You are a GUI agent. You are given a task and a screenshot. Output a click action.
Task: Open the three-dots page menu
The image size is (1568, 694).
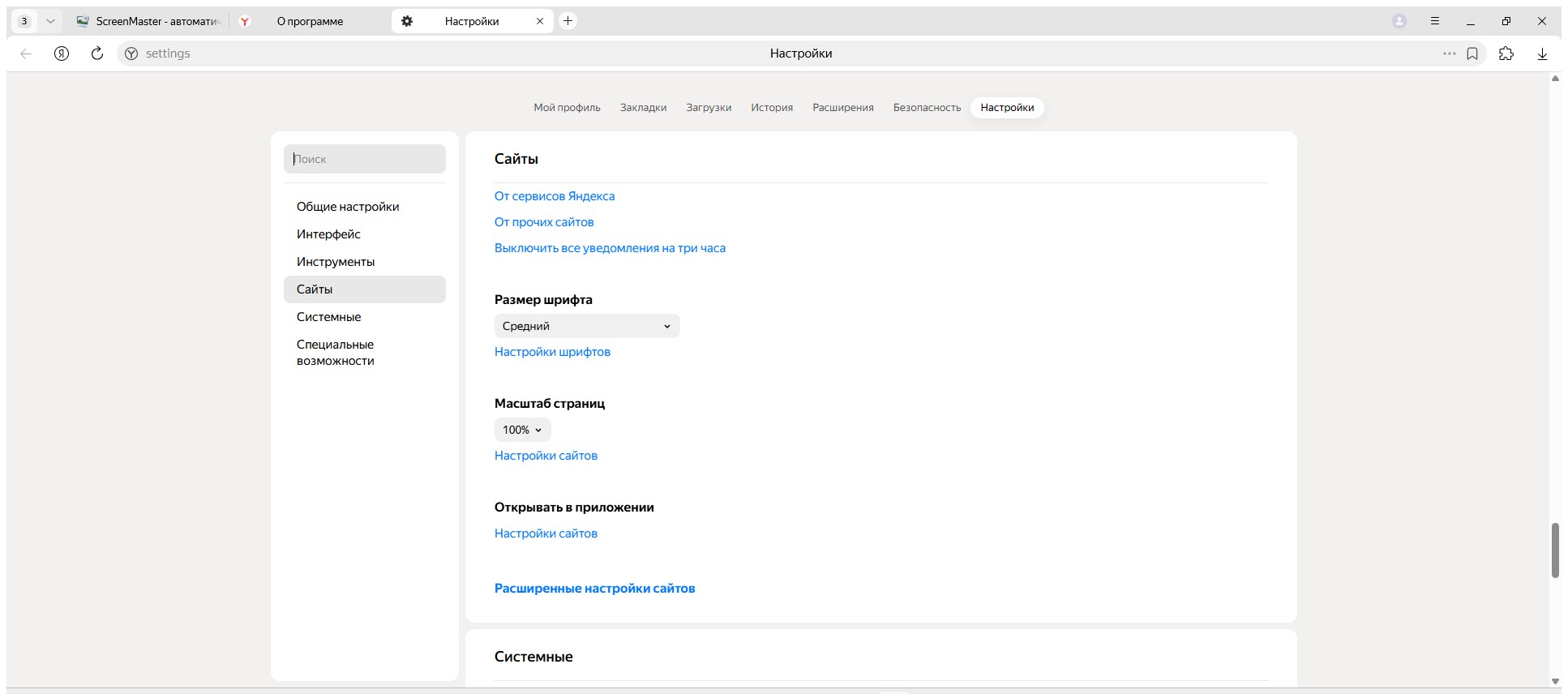pos(1450,54)
